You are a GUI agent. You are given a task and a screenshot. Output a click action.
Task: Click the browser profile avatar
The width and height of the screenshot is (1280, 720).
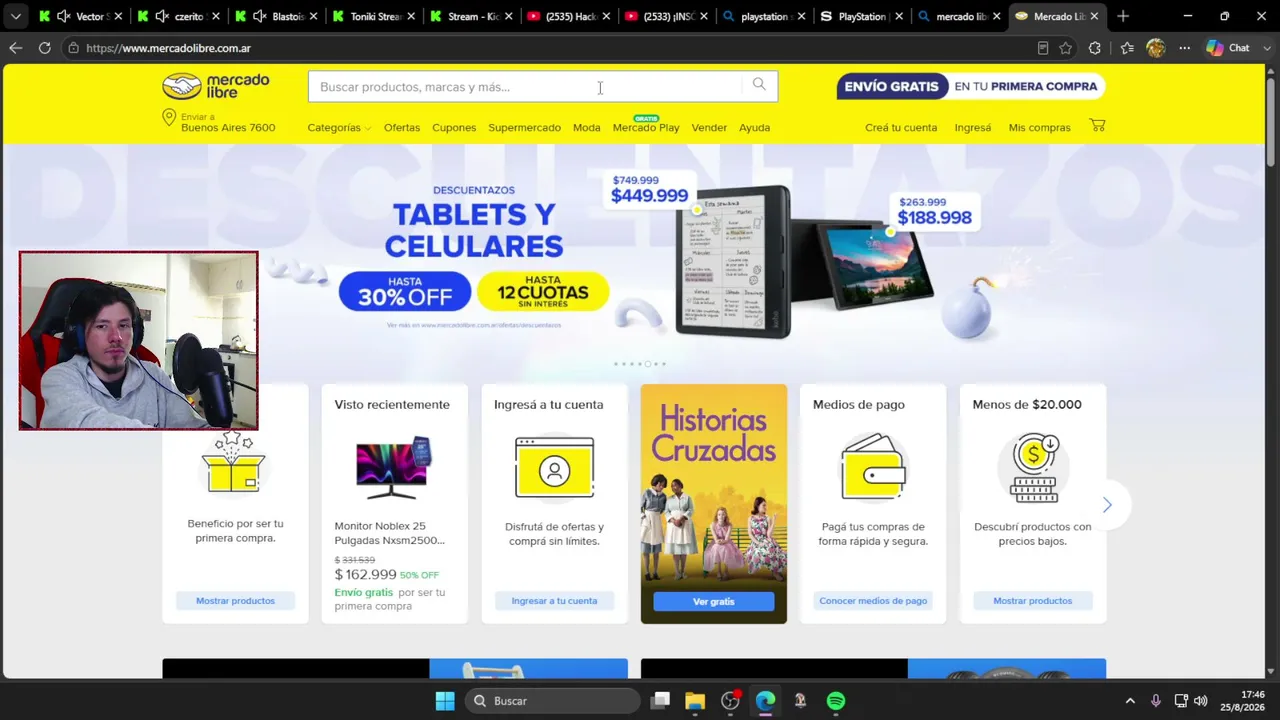pyautogui.click(x=1156, y=48)
